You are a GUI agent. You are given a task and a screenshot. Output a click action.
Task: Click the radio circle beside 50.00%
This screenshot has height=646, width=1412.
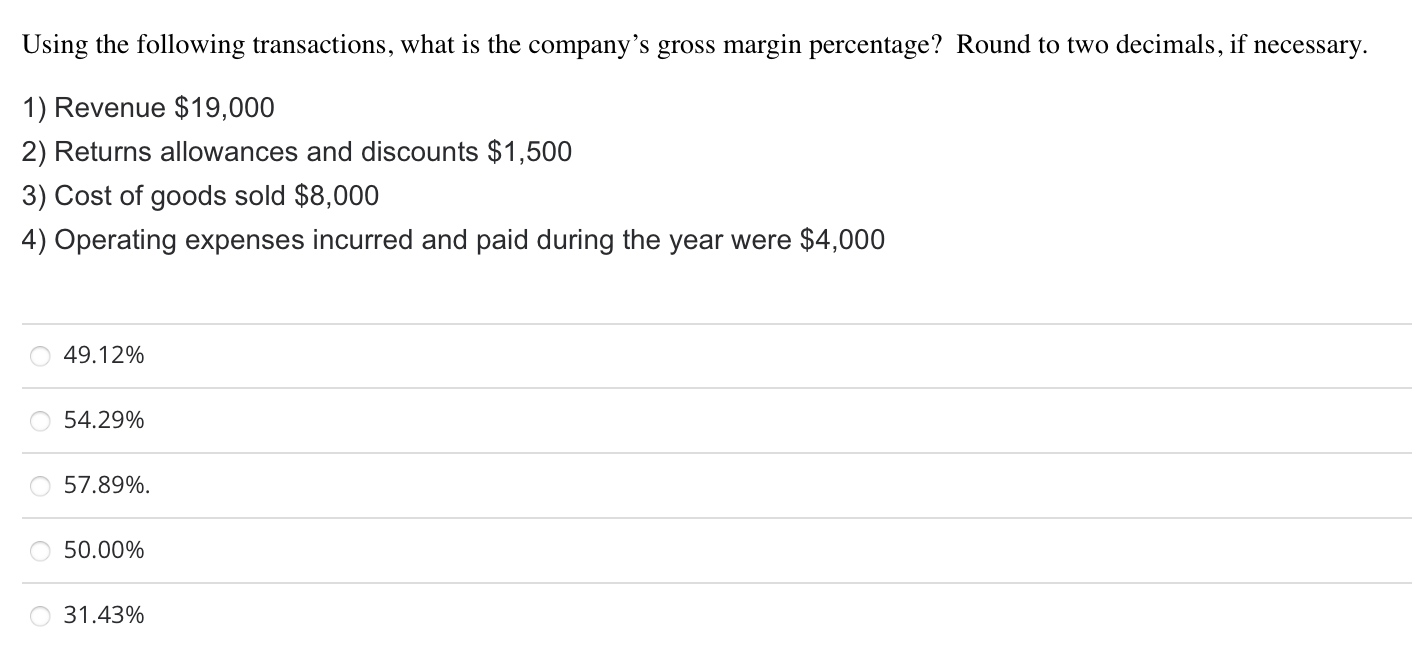(x=39, y=550)
